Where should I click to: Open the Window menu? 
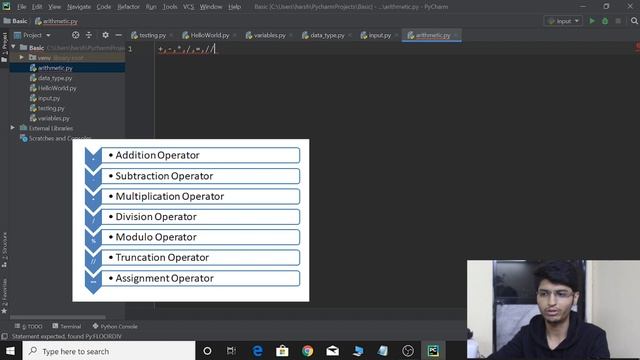[211, 7]
